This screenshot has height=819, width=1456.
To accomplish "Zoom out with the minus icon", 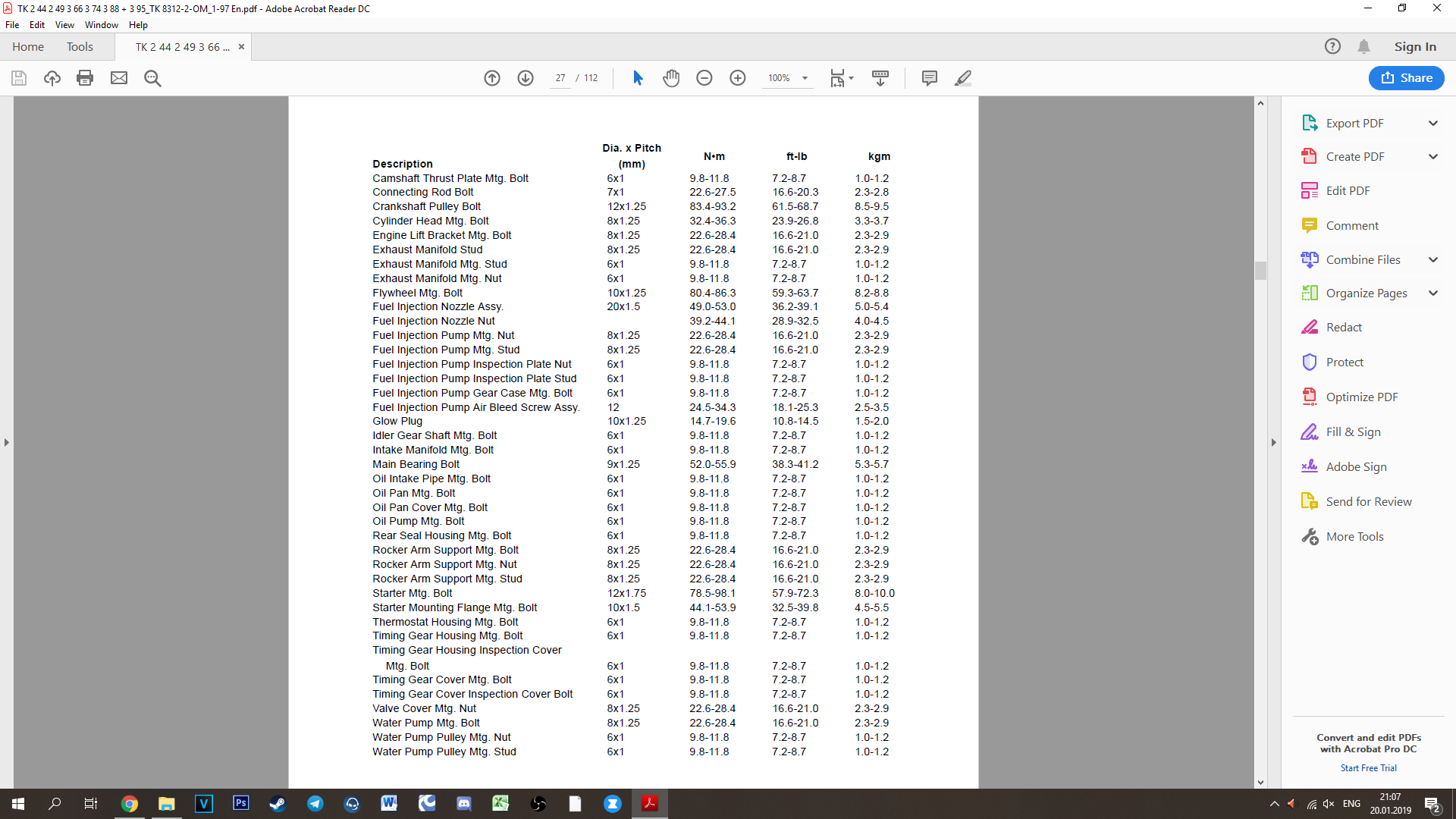I will (x=704, y=78).
